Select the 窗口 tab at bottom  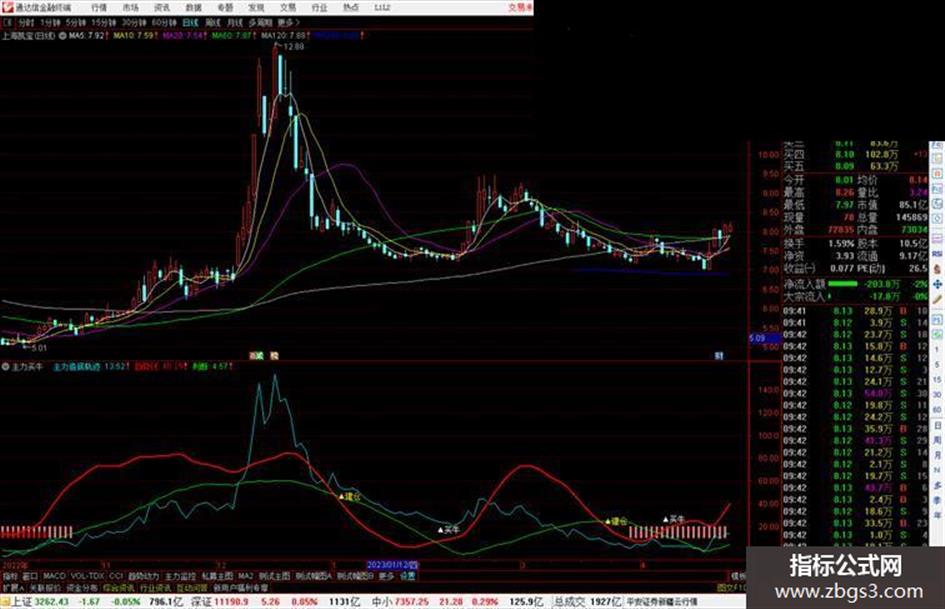pos(30,576)
